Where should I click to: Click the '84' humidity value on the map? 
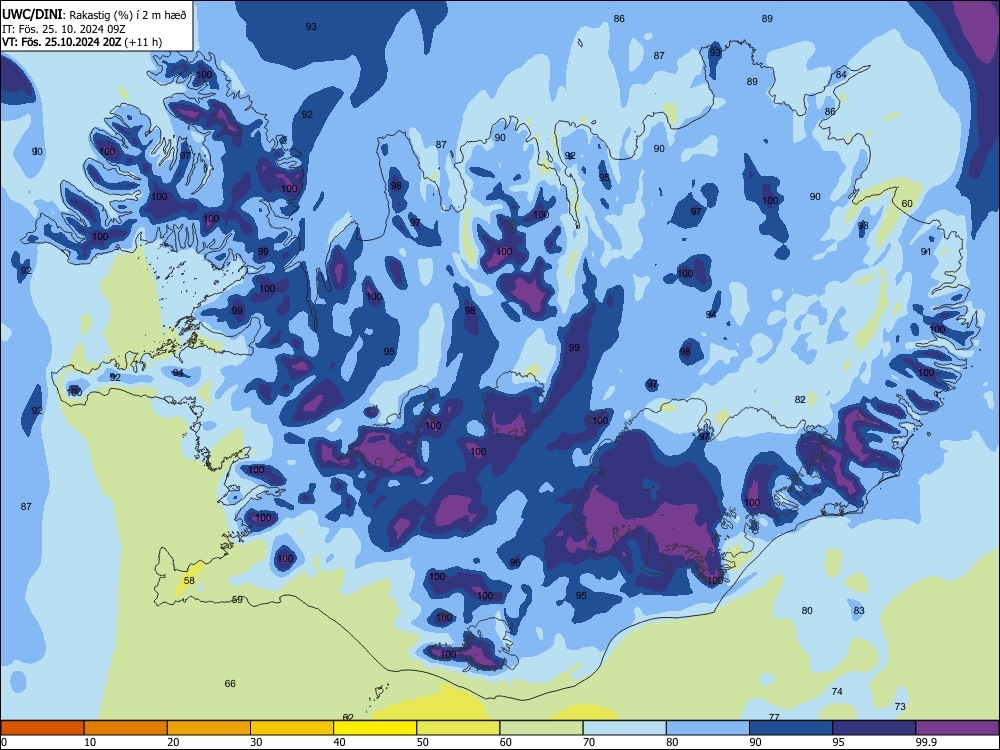coord(841,75)
